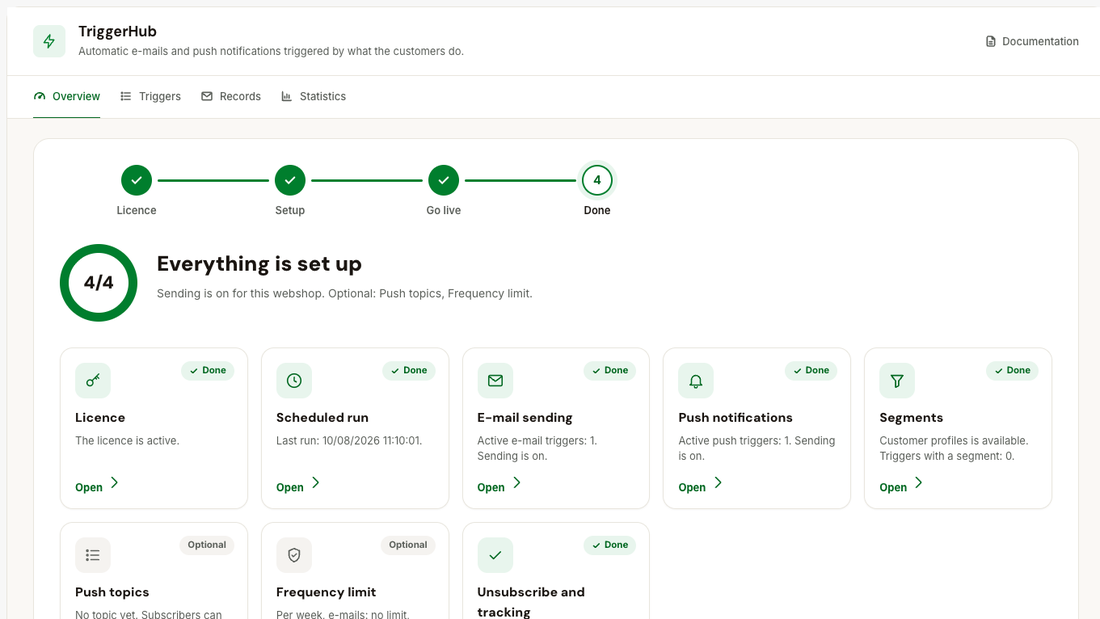This screenshot has width=1100, height=619.
Task: Click the chevron beside Open on Scheduled run card
Action: pos(316,483)
